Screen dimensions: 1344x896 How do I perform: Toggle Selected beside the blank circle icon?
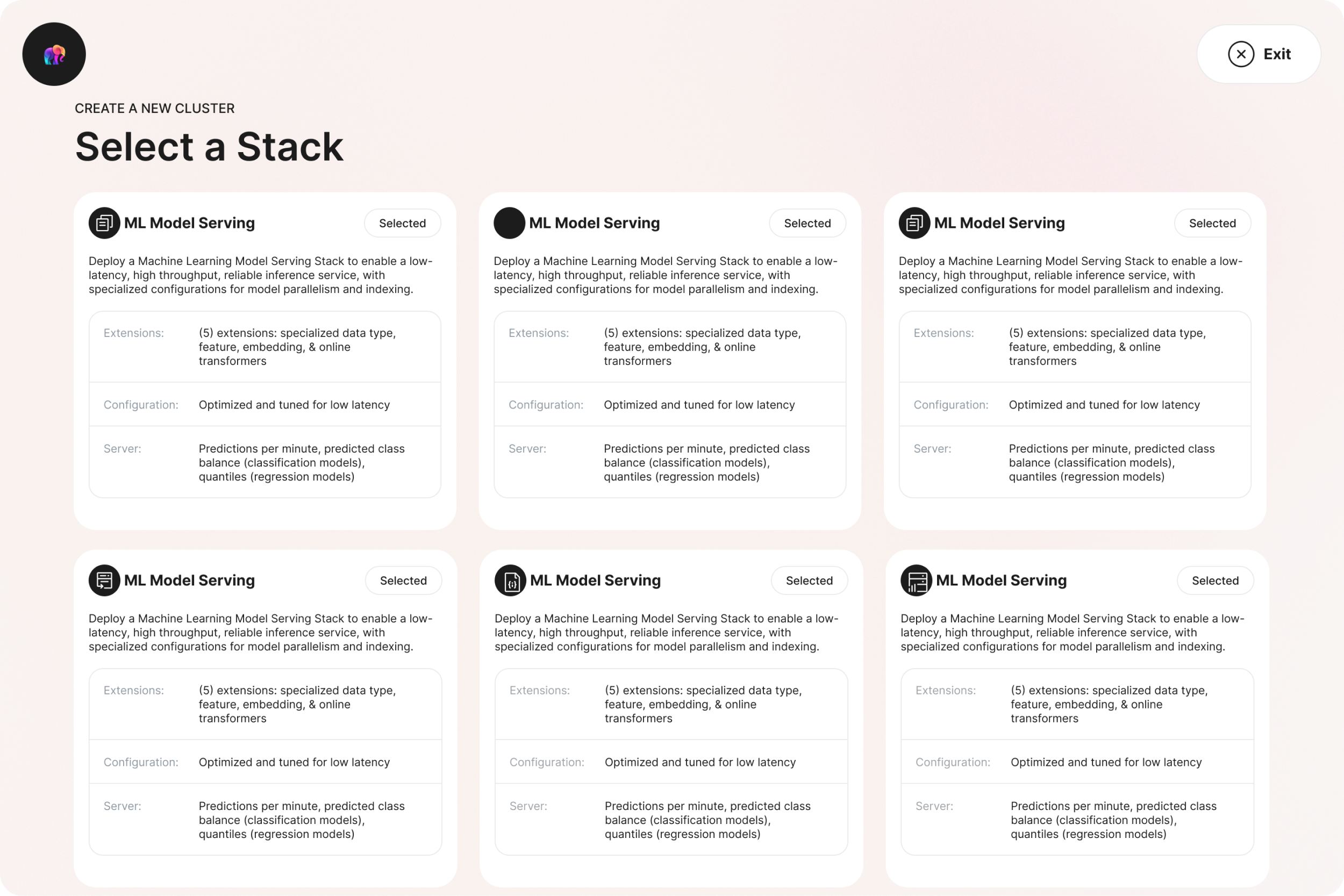point(807,224)
